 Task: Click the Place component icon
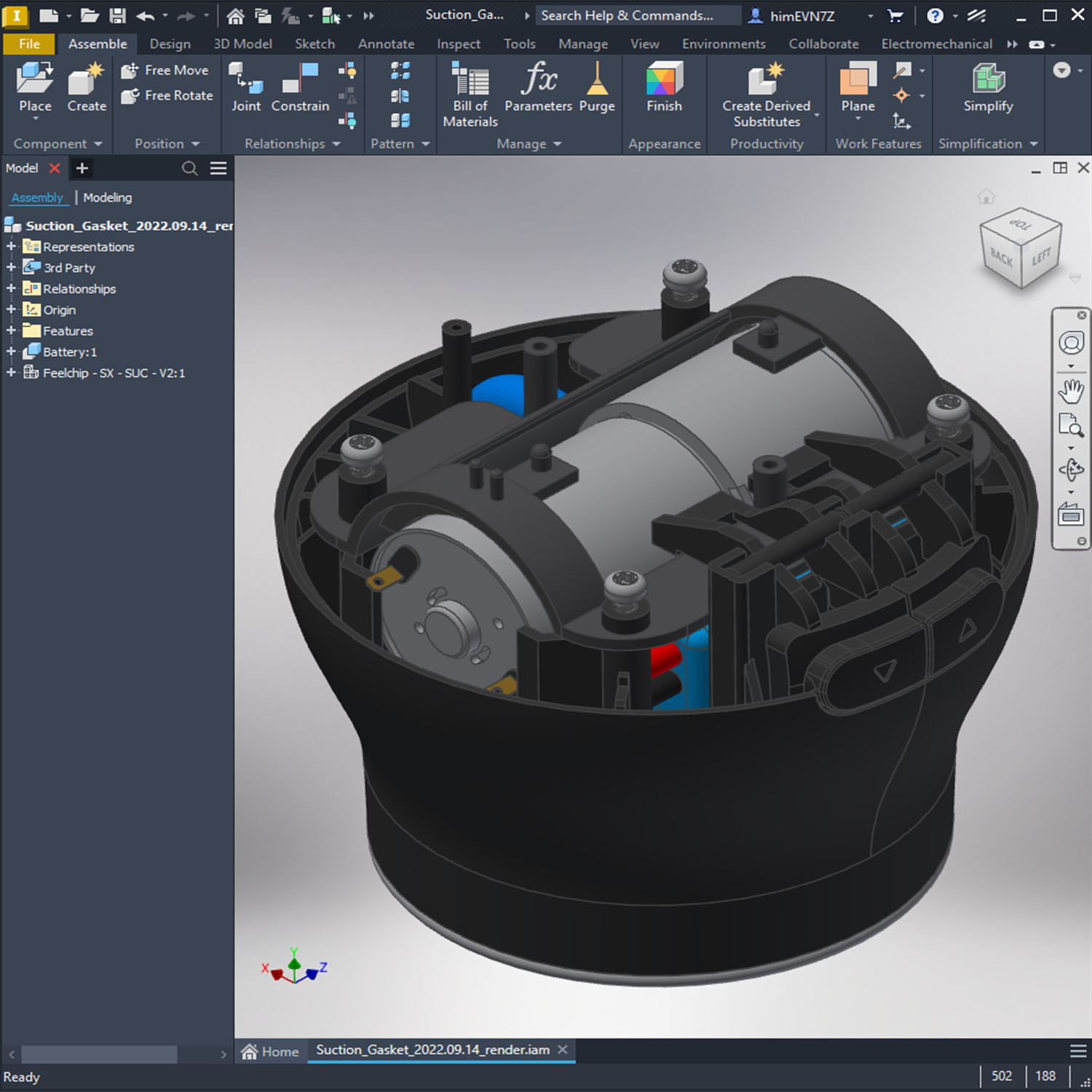click(35, 79)
